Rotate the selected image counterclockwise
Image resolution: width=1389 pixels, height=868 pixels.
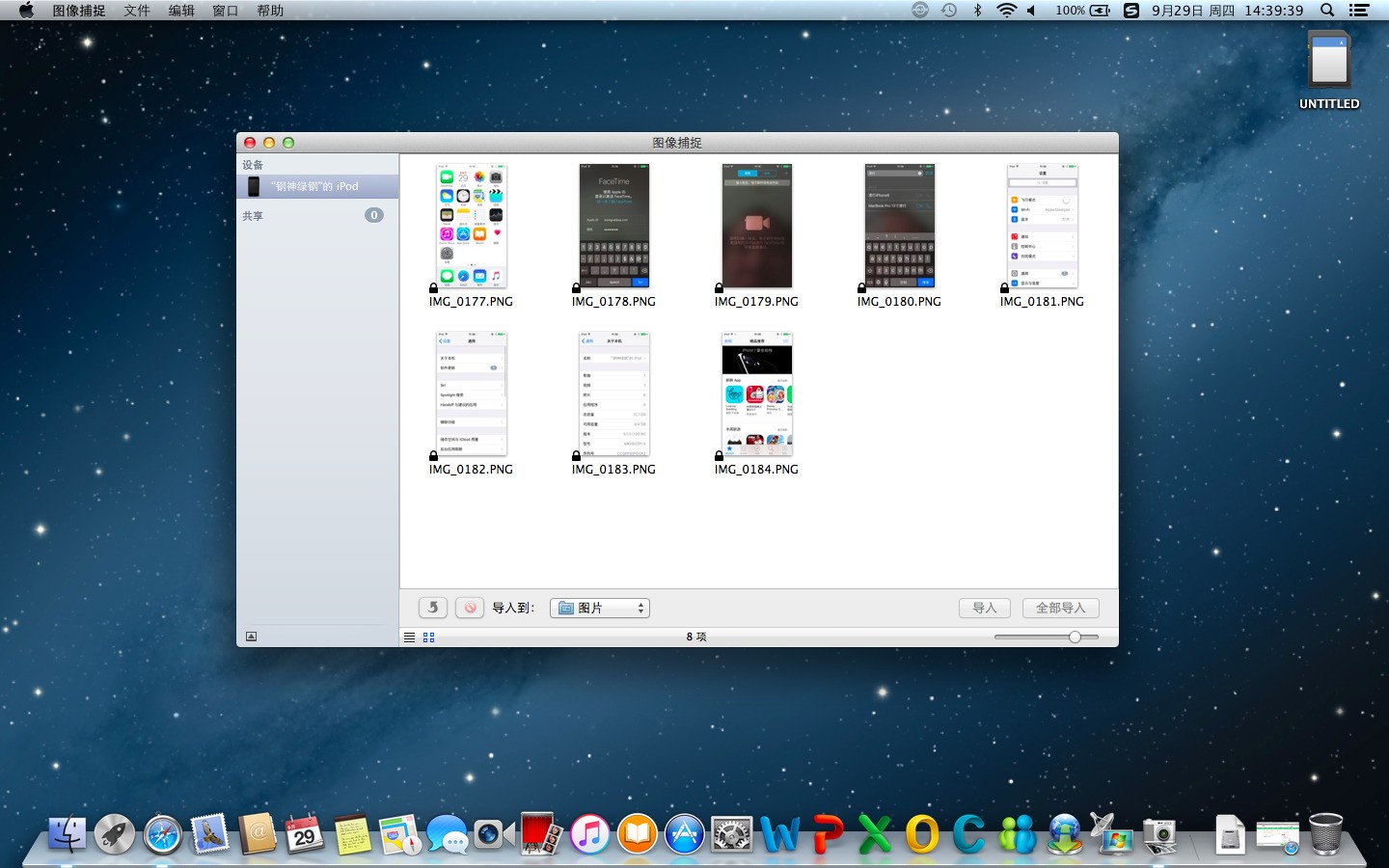coord(433,608)
